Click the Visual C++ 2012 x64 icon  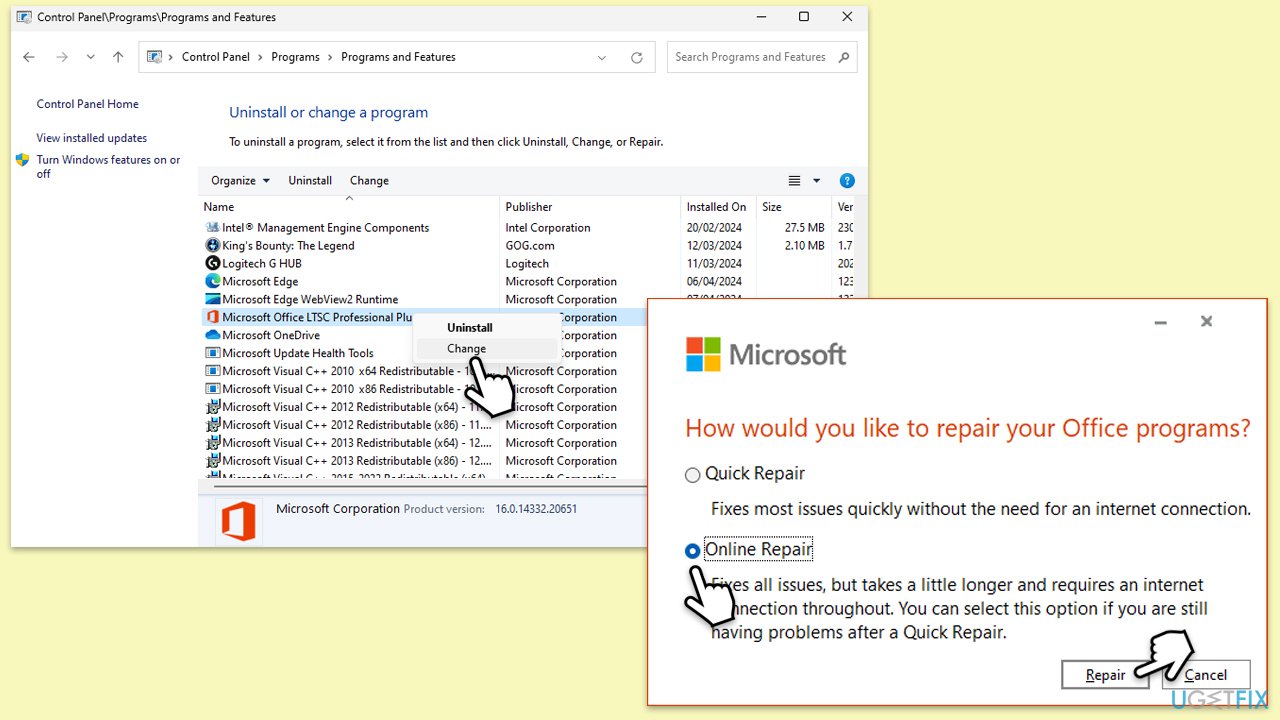click(212, 408)
